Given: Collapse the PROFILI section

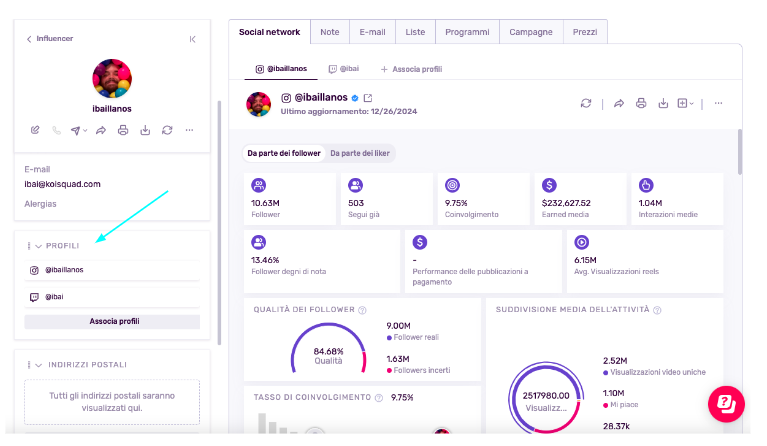Looking at the screenshot, I should click(38, 245).
